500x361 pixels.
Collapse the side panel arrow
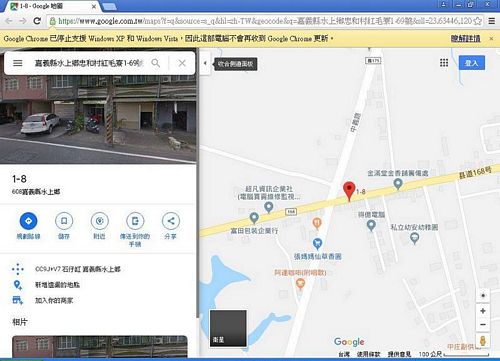tap(205, 63)
